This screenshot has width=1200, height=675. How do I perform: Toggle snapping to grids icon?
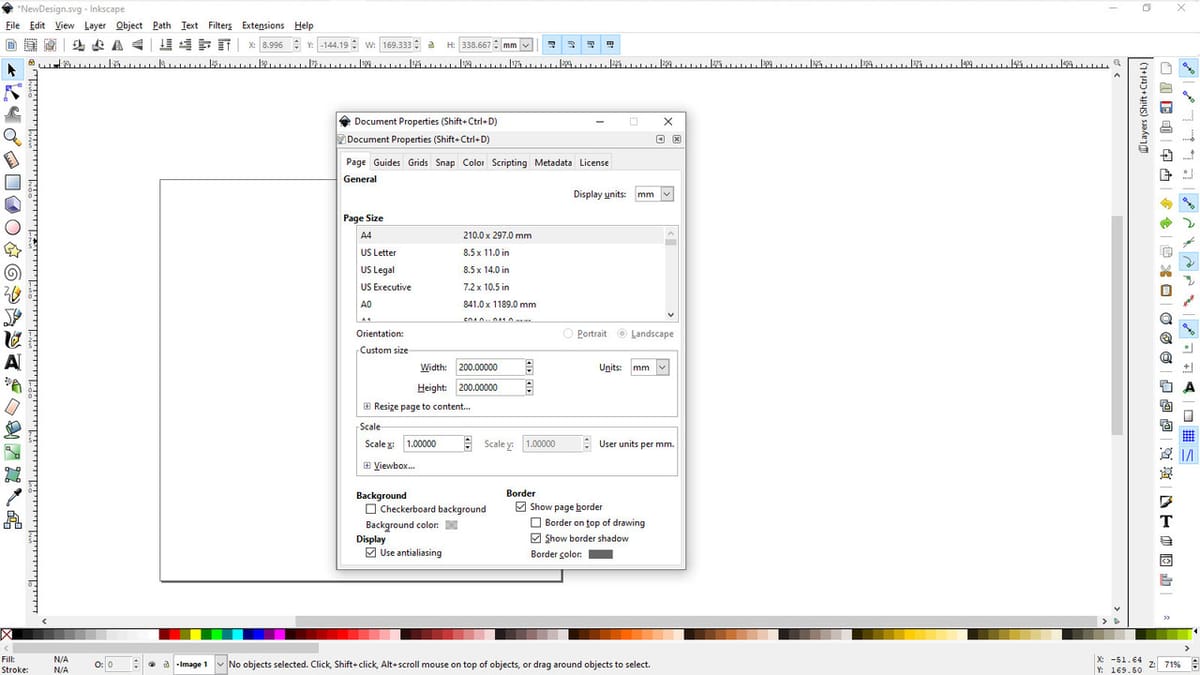(x=1189, y=436)
